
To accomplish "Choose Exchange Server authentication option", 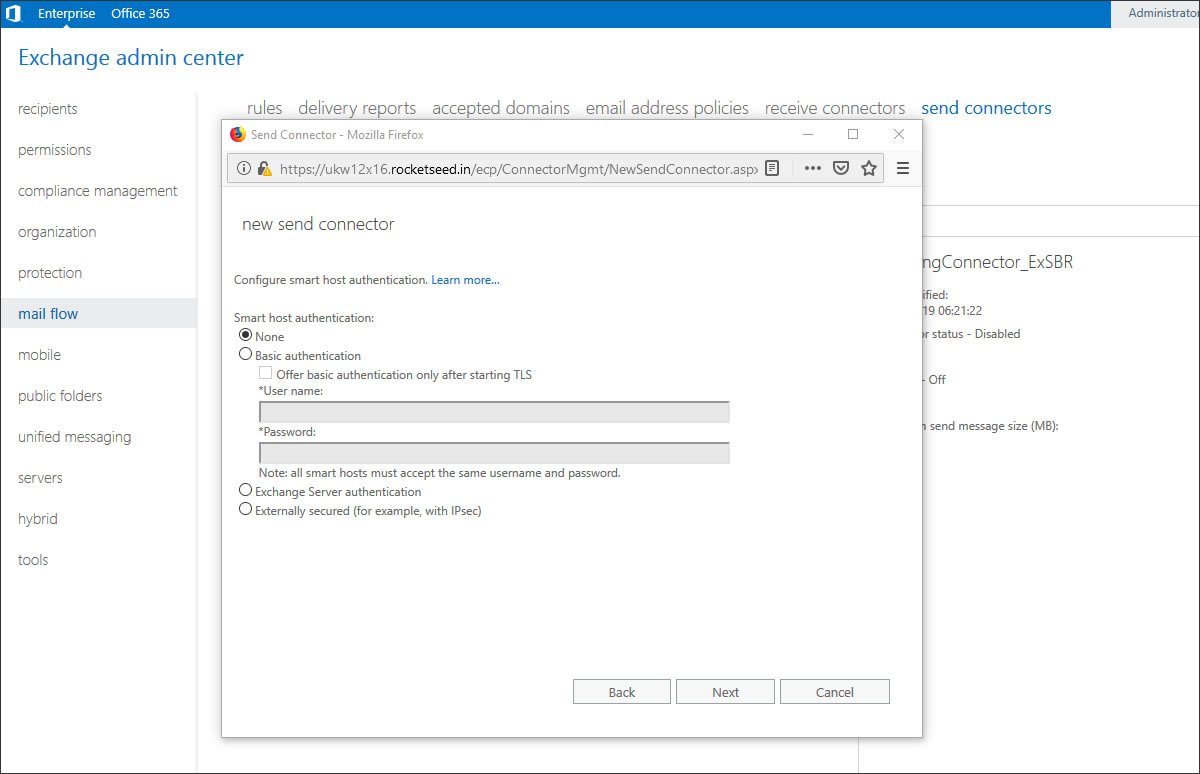I will 246,491.
